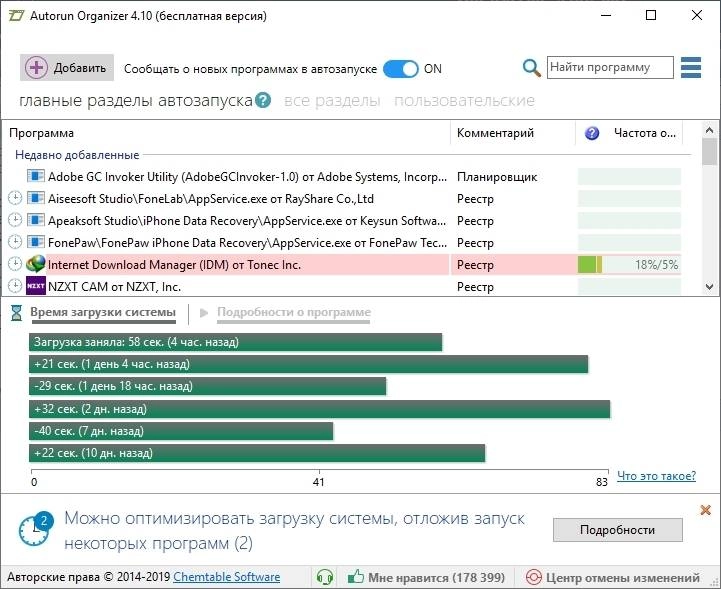
Task: Open the Chemtable Software link
Action: (x=227, y=577)
